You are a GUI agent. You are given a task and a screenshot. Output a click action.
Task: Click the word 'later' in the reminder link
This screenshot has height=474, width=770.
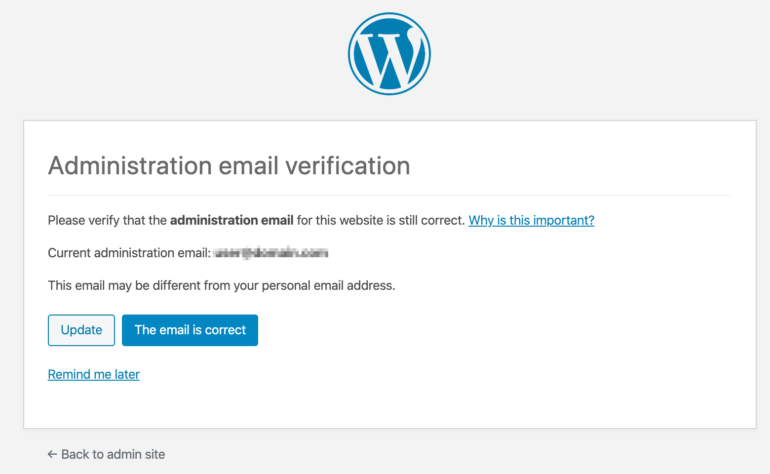point(127,374)
